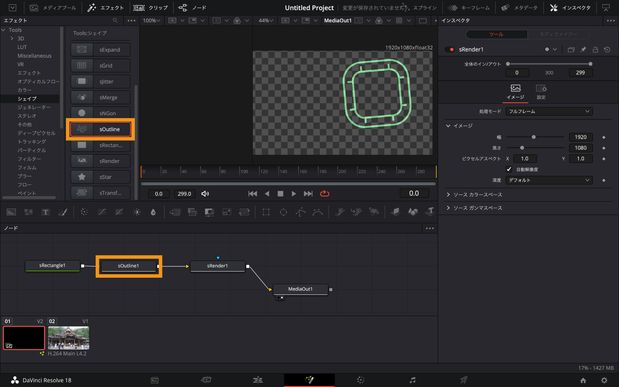Add a Paint tool from the toolbar
Viewport: 619px width, 387px height.
(x=63, y=212)
